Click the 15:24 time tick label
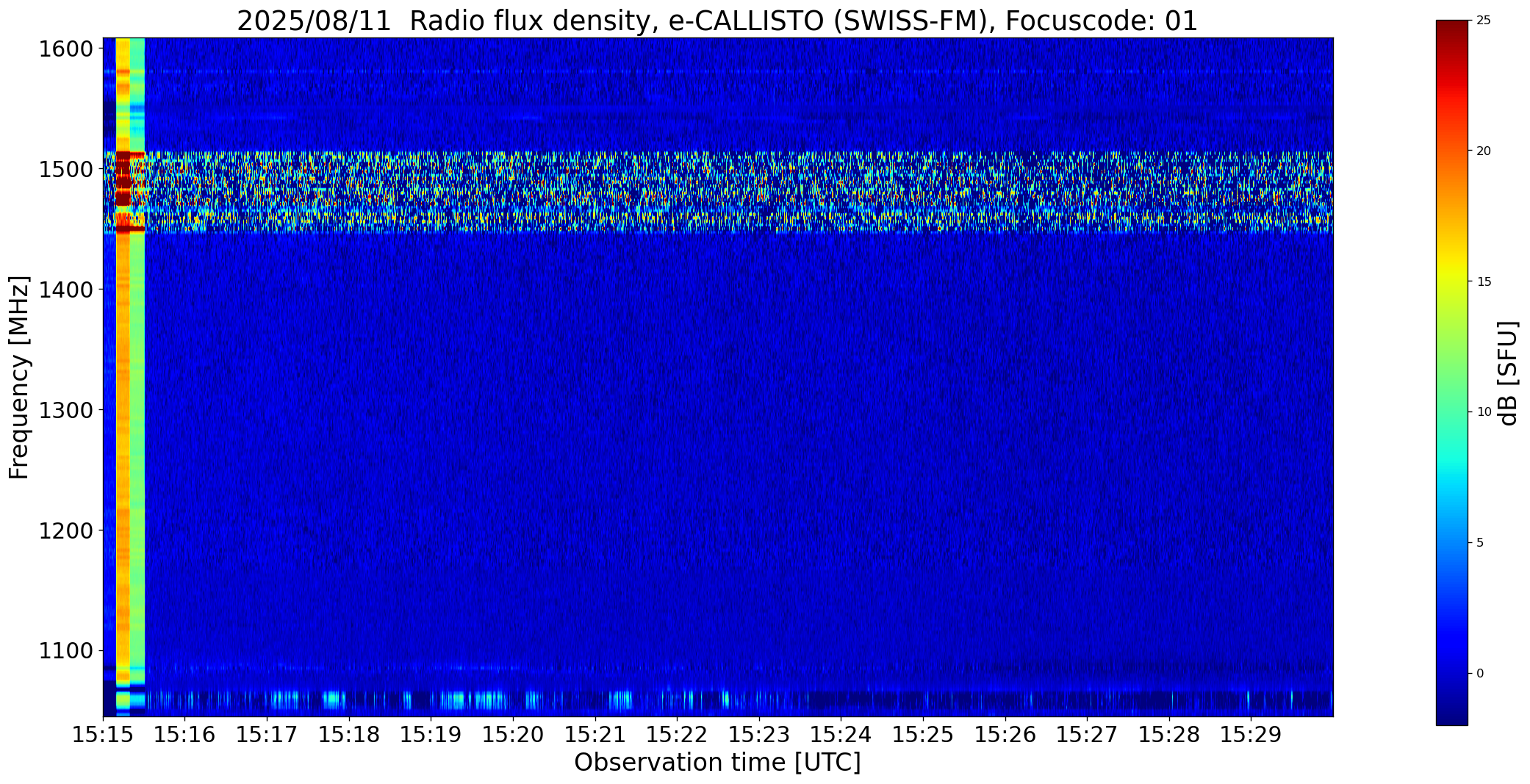 click(841, 735)
